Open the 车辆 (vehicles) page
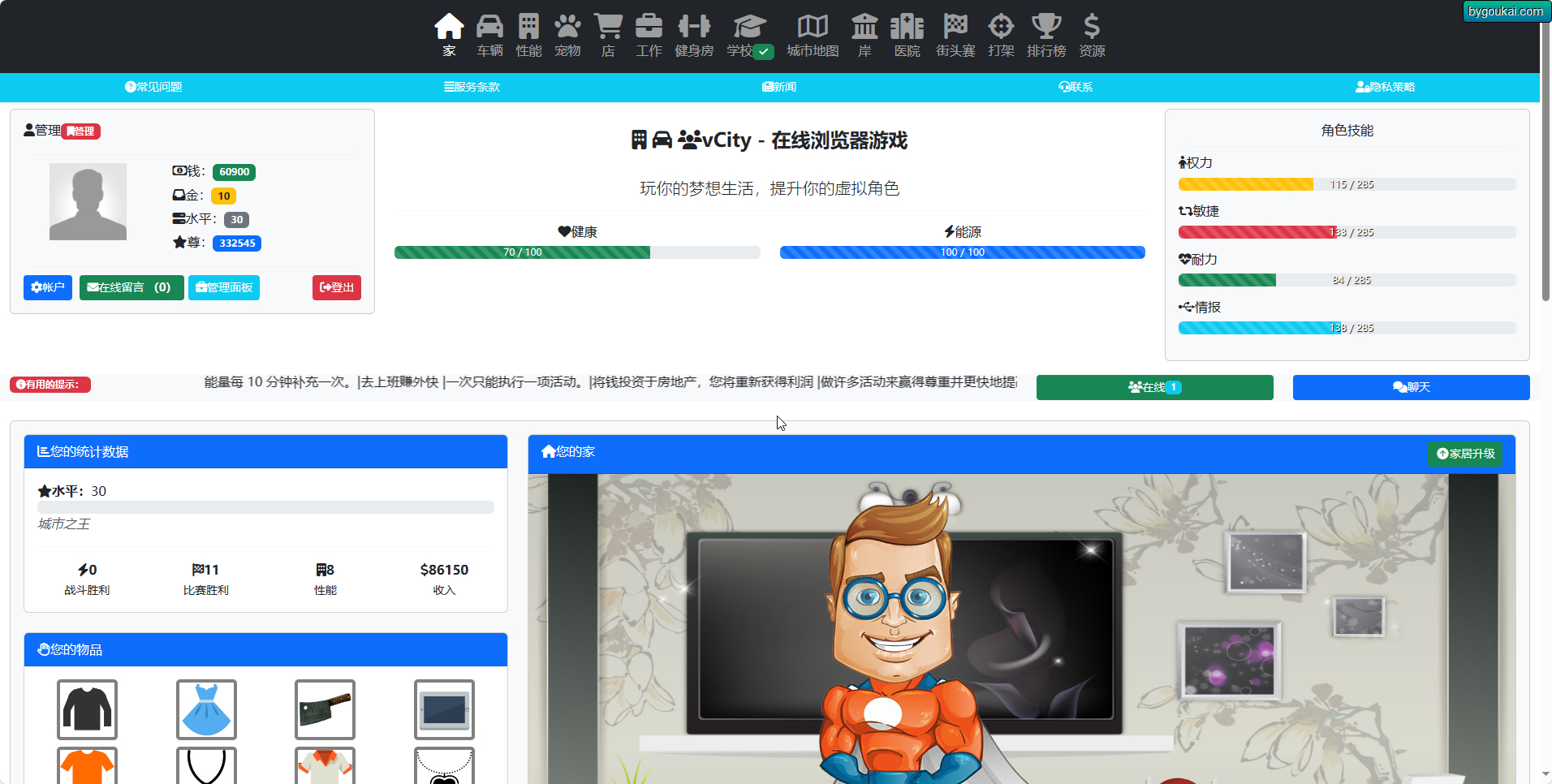The width and height of the screenshot is (1552, 784). tap(489, 34)
